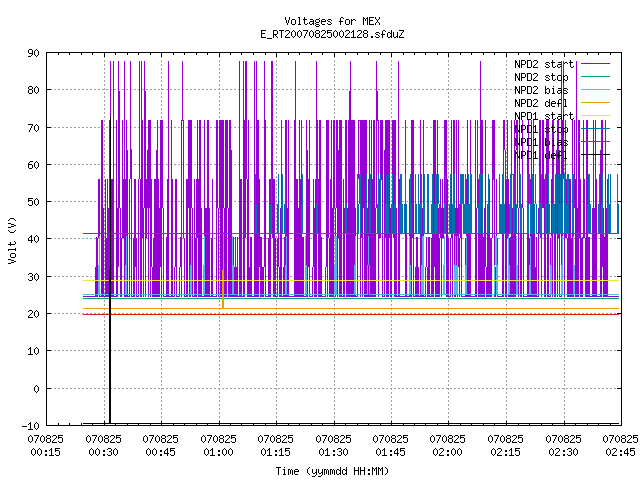
Task: Click the x-axis tick label 070825 01:15
Action: click(x=276, y=446)
